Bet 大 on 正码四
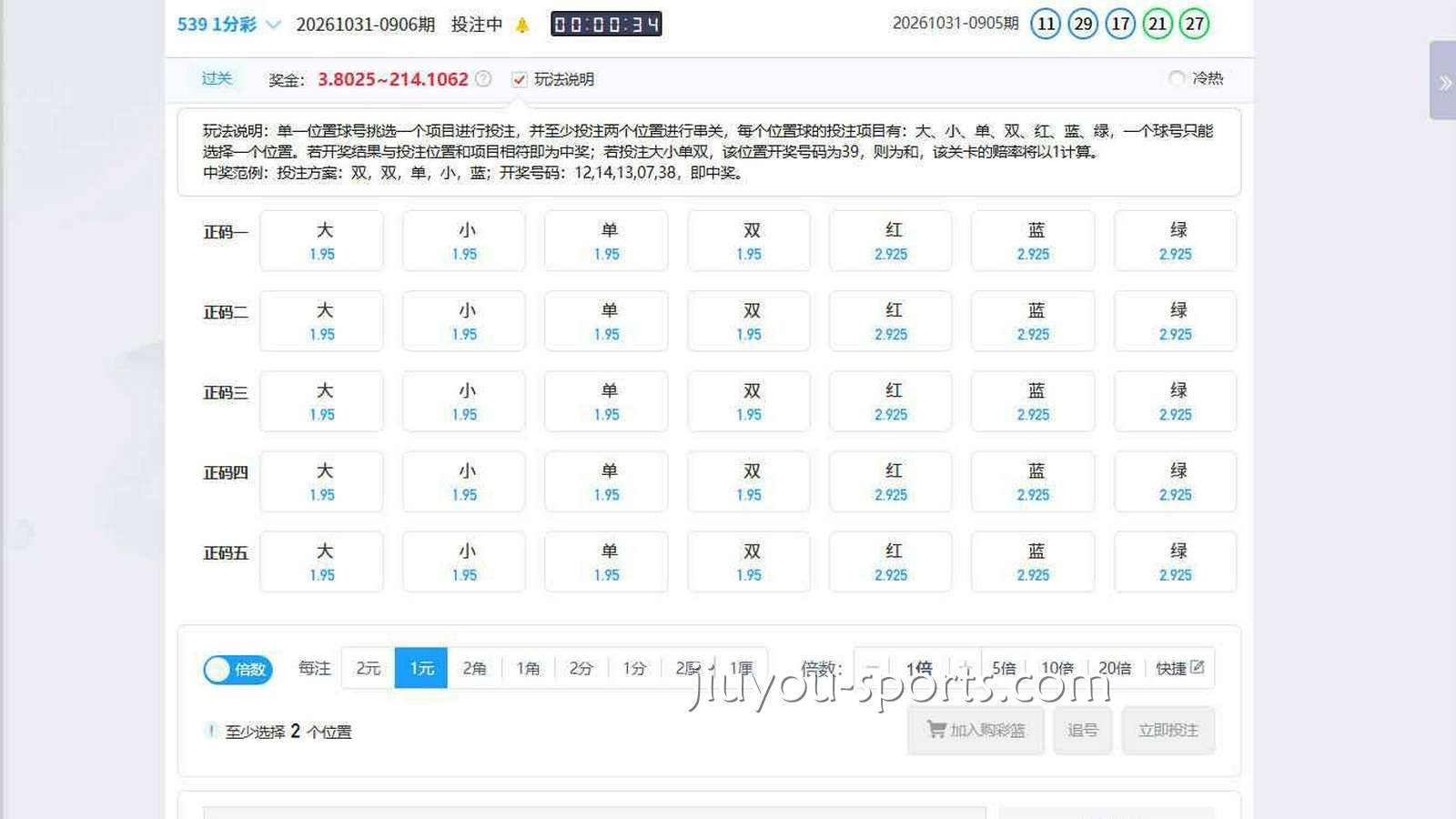The width and height of the screenshot is (1456, 819). [322, 481]
